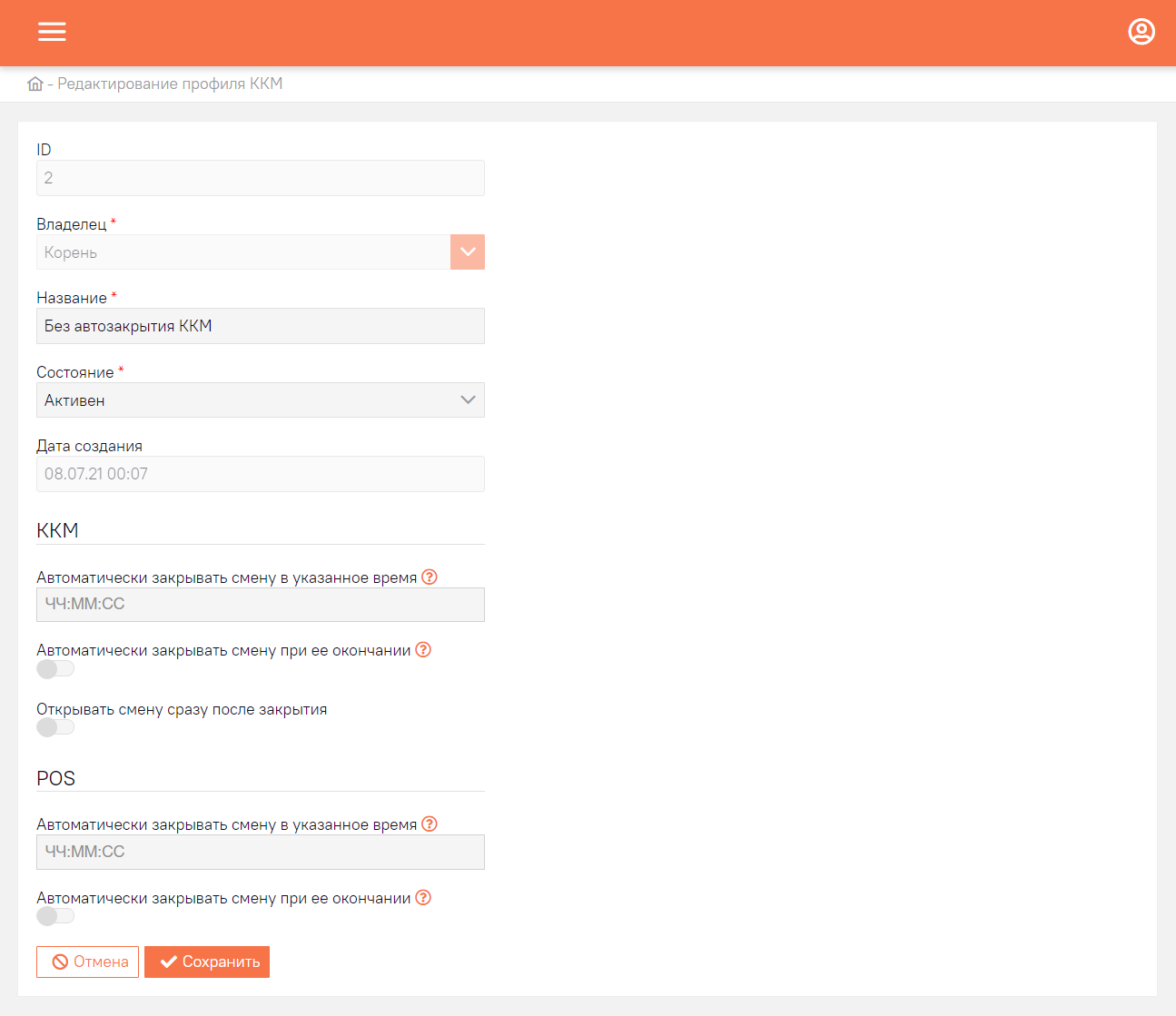Enable opening shift right after closing
This screenshot has width=1176, height=1016.
click(x=54, y=727)
